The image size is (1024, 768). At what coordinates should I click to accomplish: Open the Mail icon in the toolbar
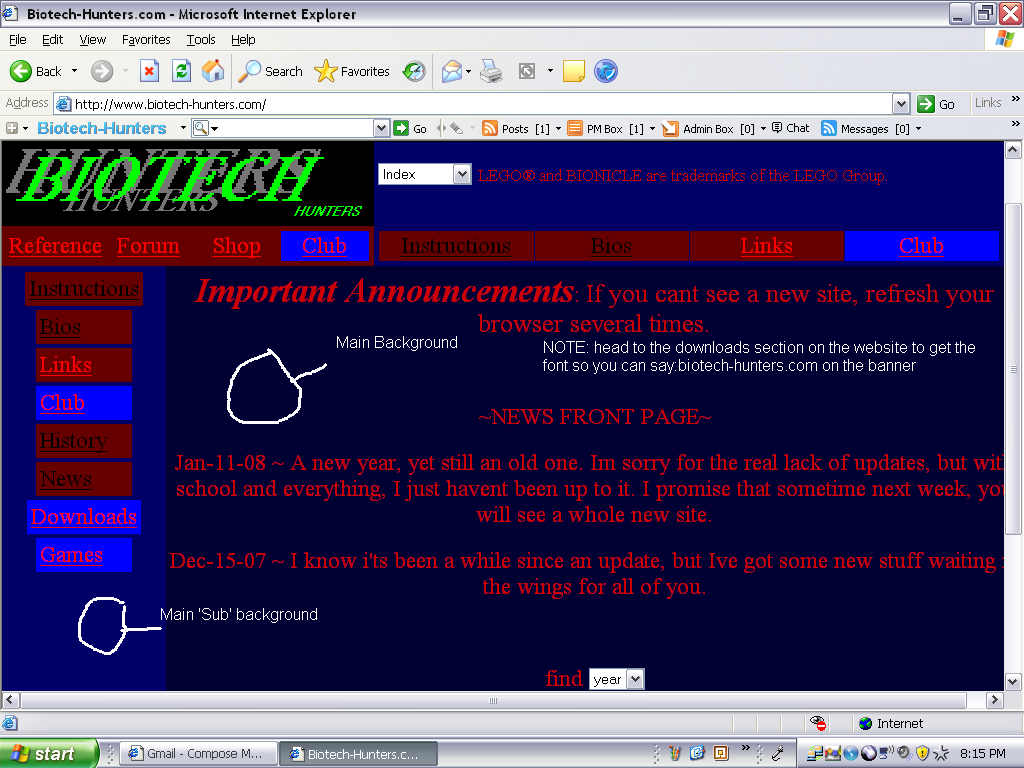click(x=452, y=71)
